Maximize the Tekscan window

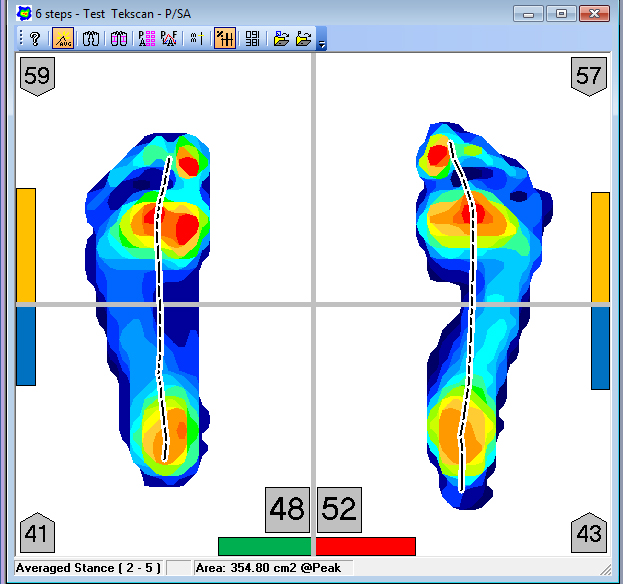(x=562, y=13)
